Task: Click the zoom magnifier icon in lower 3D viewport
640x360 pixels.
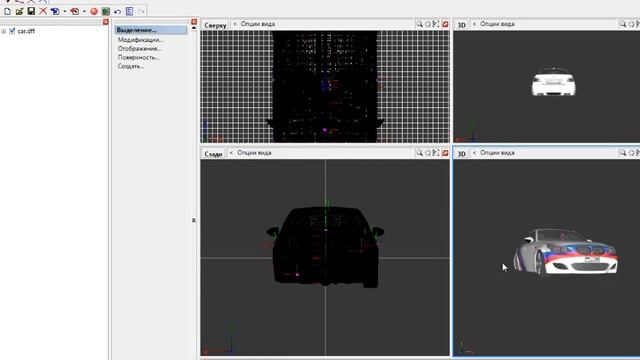Action: click(623, 153)
